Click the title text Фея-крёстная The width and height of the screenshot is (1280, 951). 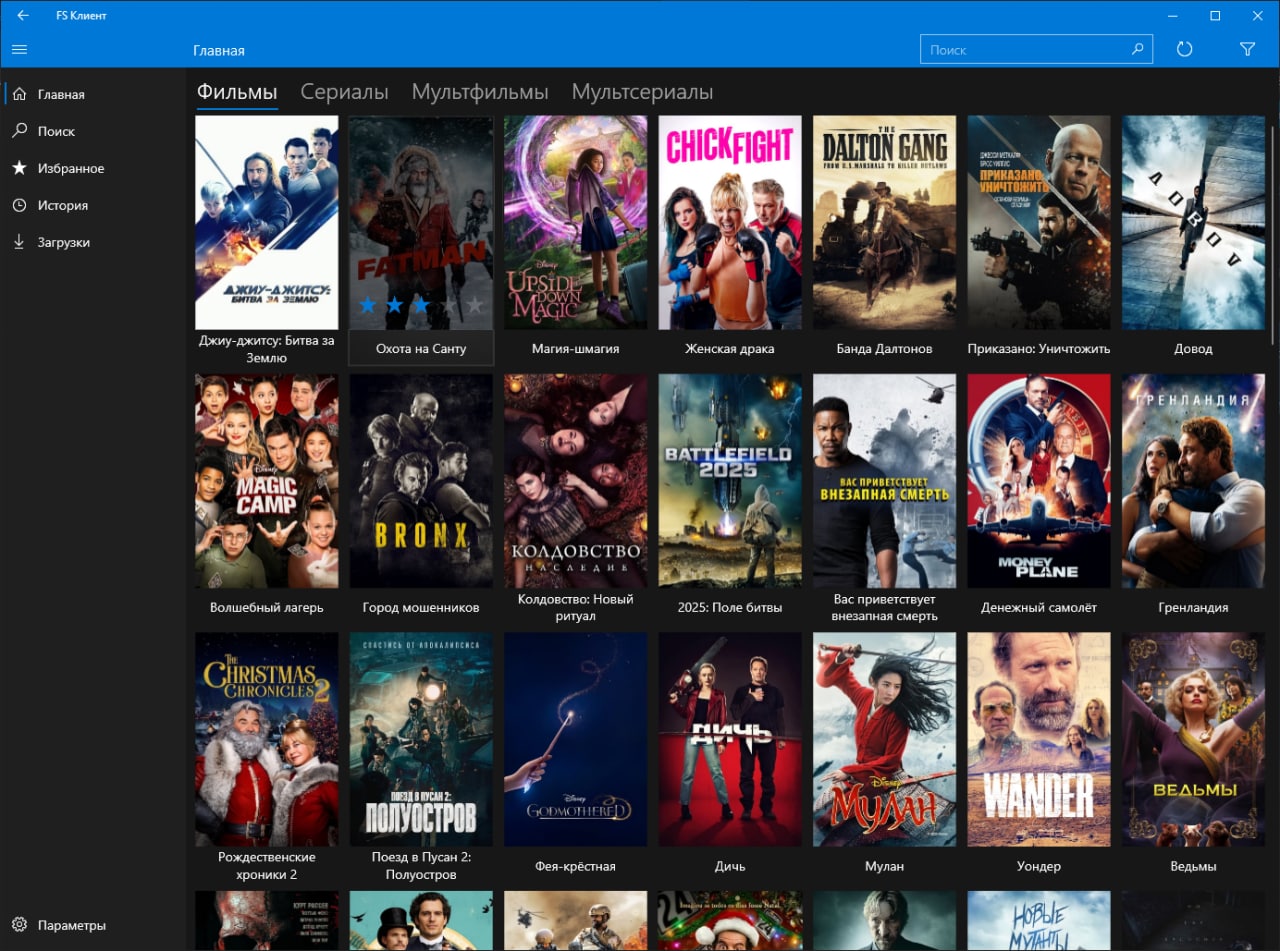point(575,866)
